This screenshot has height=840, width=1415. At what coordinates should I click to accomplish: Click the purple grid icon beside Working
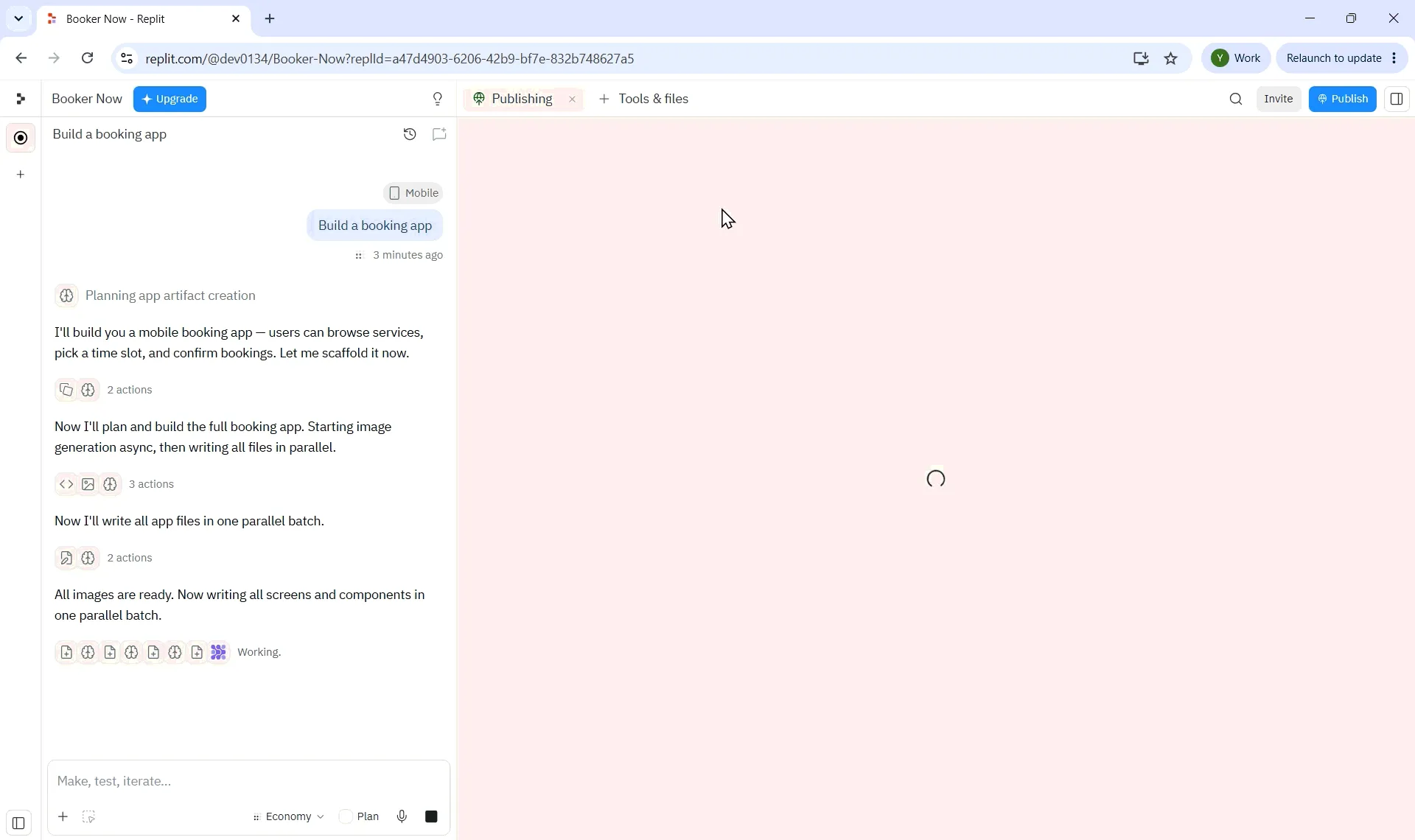click(218, 652)
